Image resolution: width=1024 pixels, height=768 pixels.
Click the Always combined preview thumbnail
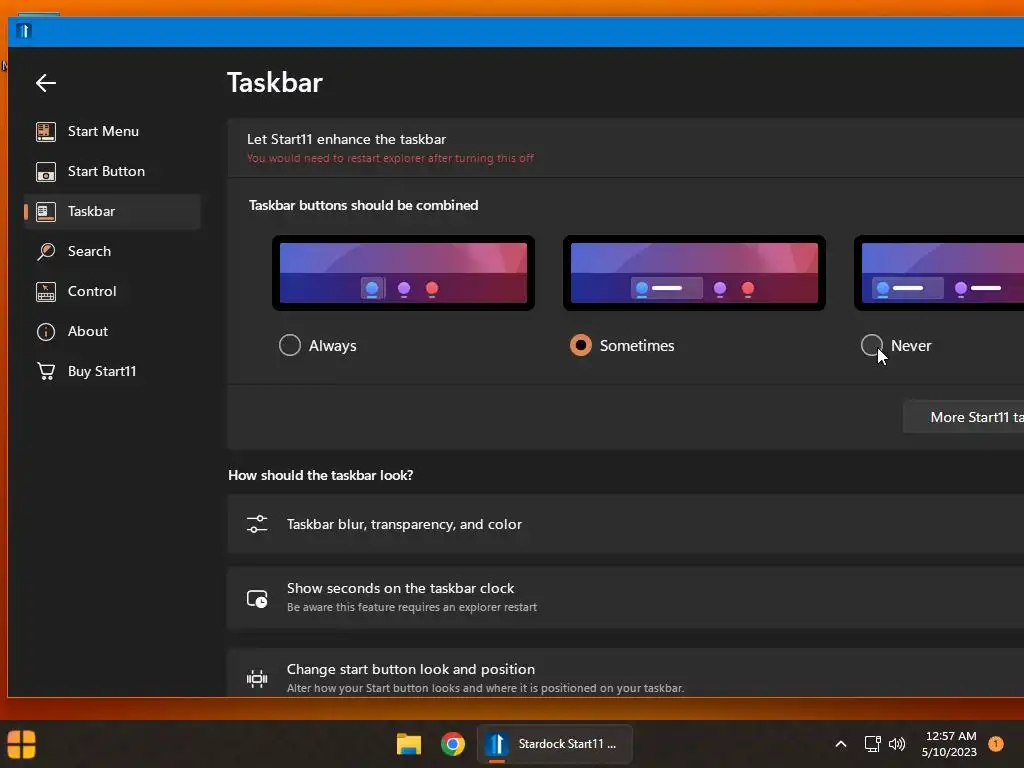[404, 273]
